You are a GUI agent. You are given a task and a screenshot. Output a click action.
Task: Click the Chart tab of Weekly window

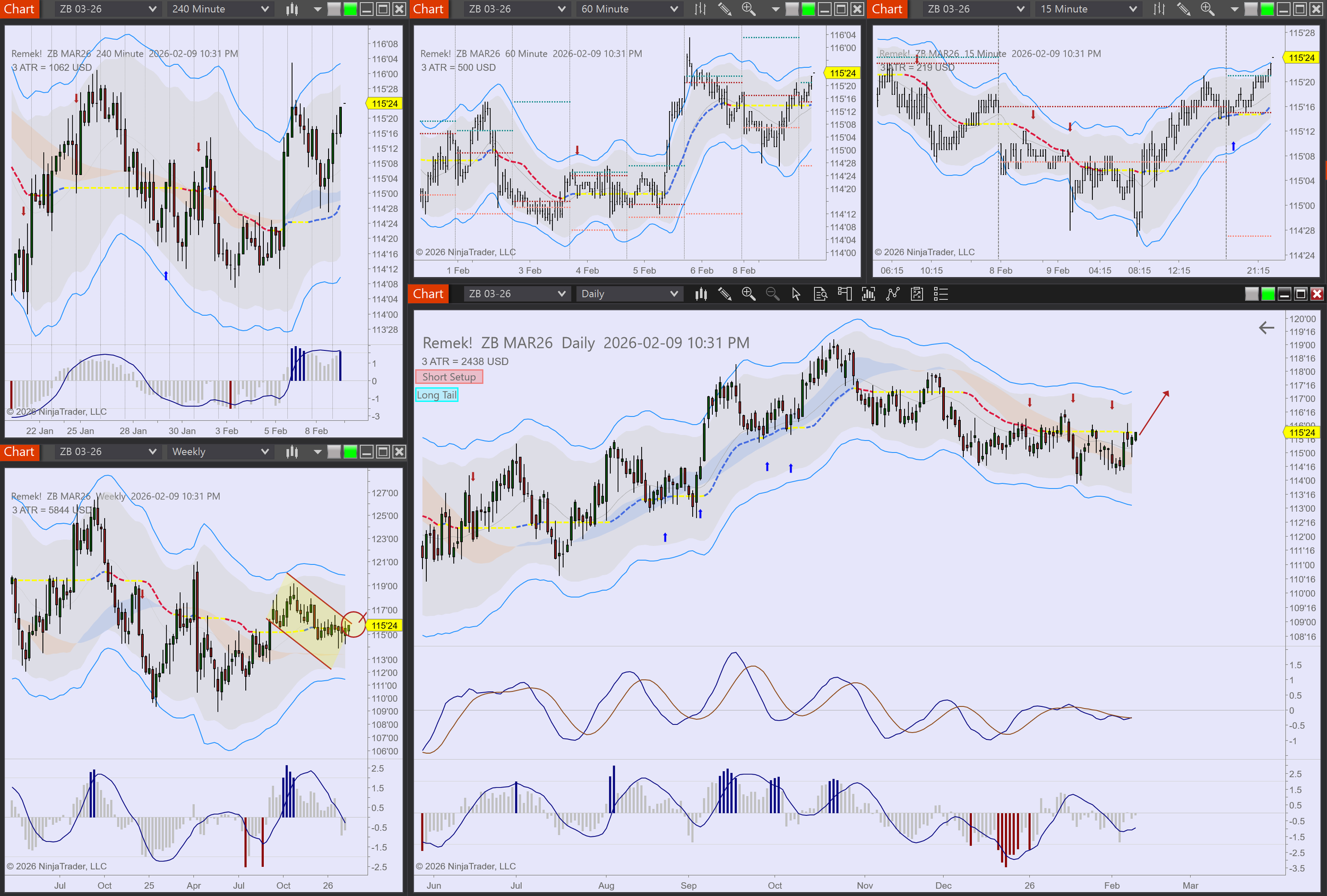pyautogui.click(x=20, y=452)
